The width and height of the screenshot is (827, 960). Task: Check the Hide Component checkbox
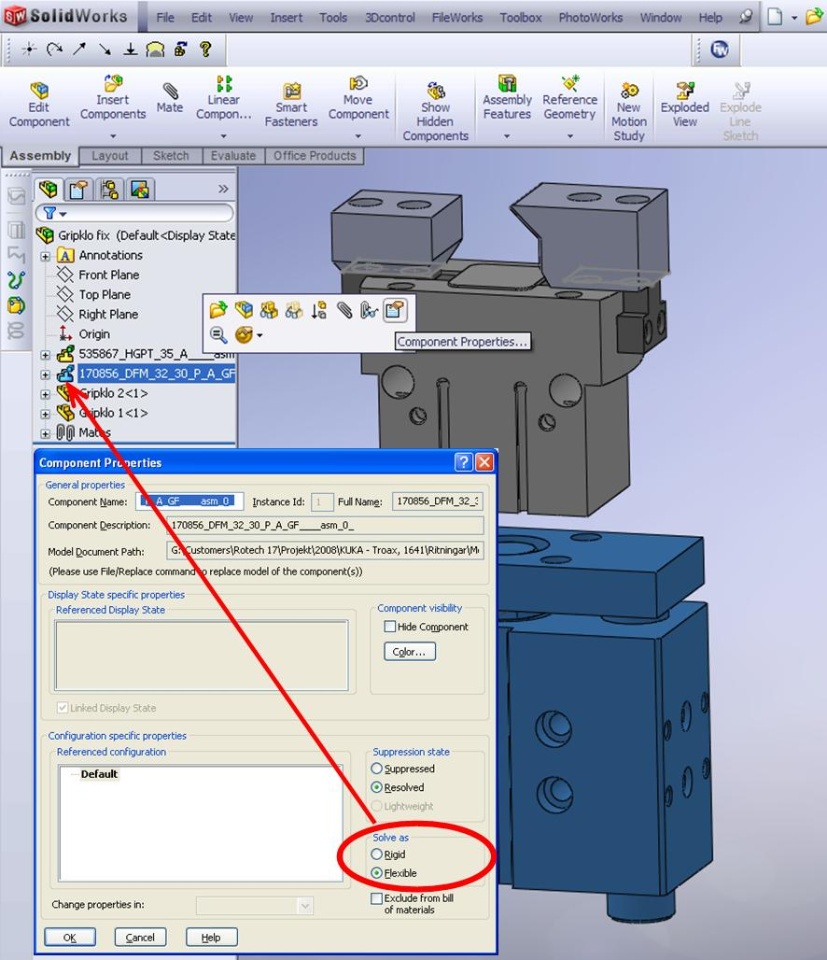tap(389, 626)
